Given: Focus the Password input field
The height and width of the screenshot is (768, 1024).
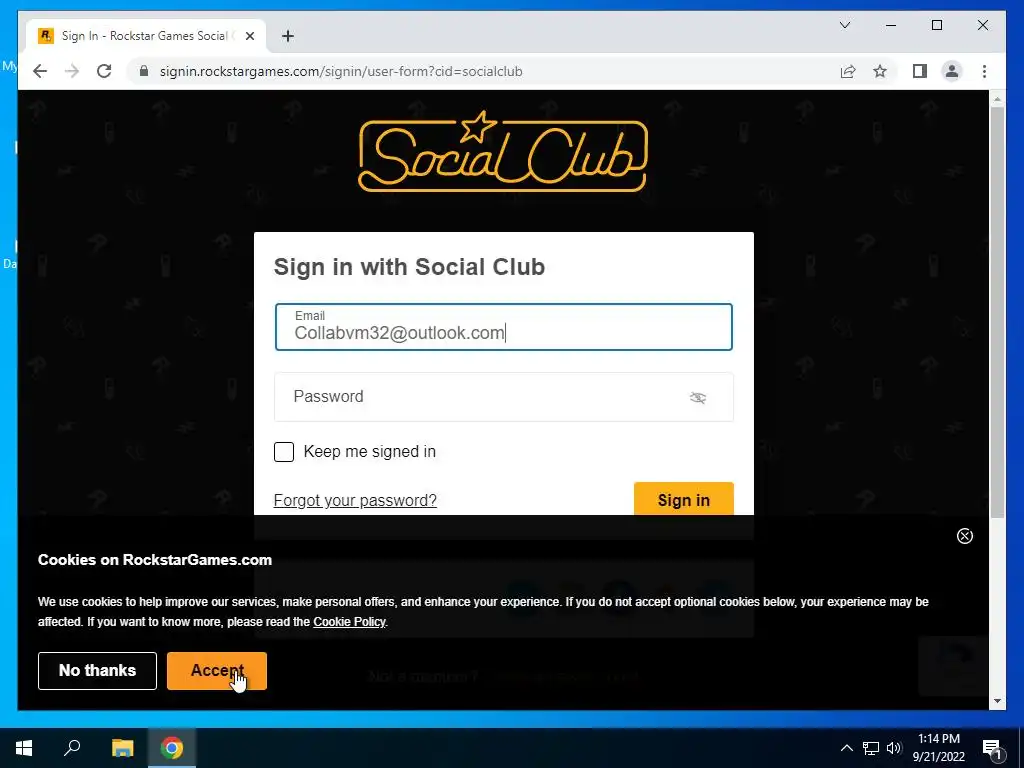Looking at the screenshot, I should (x=504, y=397).
